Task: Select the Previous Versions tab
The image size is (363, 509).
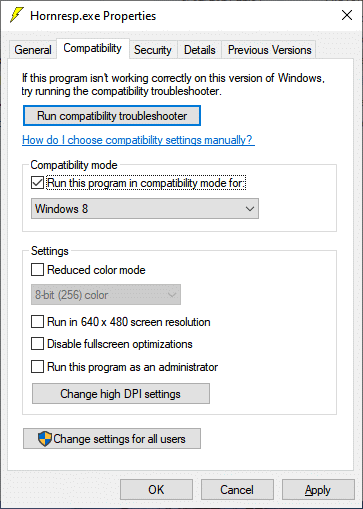Action: (x=269, y=50)
